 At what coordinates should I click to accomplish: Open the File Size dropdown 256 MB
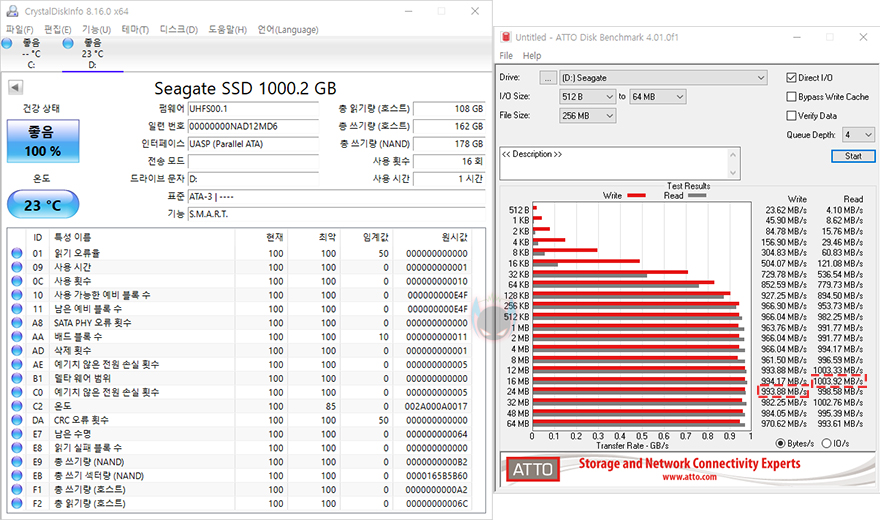tap(588, 116)
